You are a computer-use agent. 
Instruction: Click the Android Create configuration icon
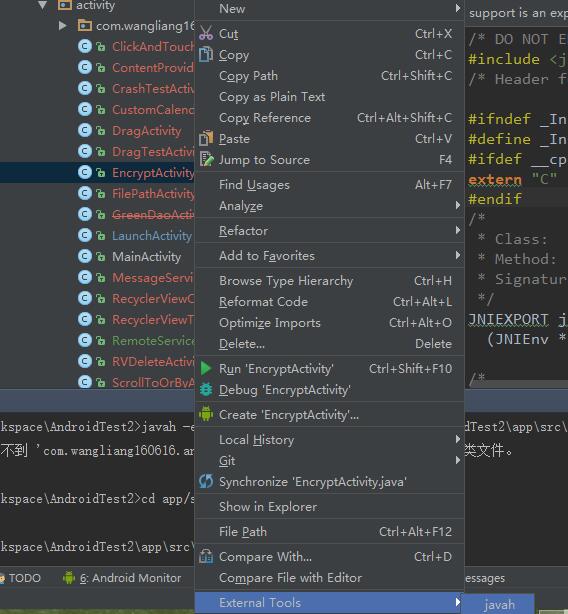tap(206, 414)
